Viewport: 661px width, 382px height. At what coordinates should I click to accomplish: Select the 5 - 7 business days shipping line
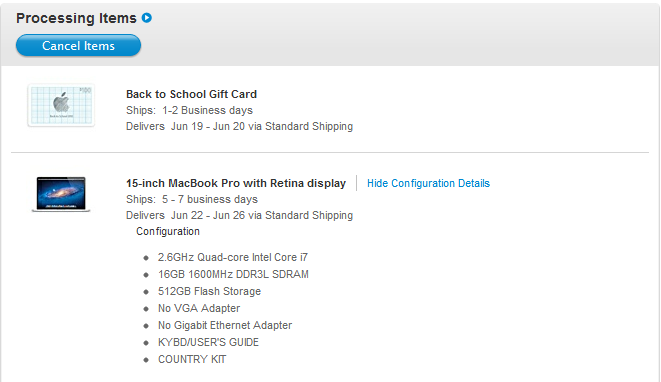coord(192,199)
